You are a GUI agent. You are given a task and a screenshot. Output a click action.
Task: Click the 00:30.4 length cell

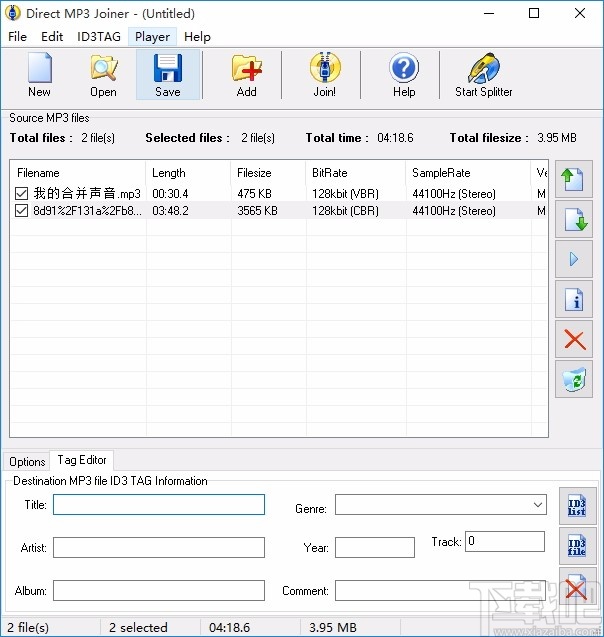pyautogui.click(x=170, y=194)
